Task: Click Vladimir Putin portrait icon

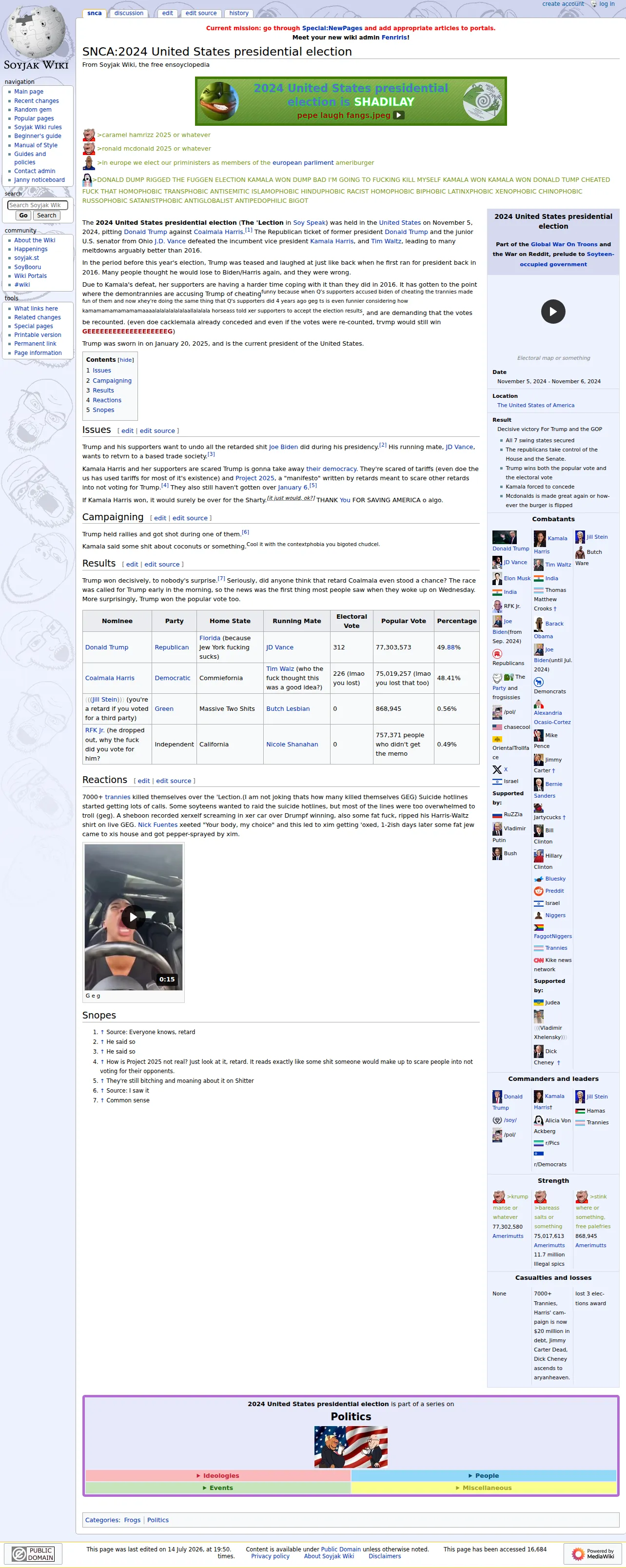Action: (497, 828)
